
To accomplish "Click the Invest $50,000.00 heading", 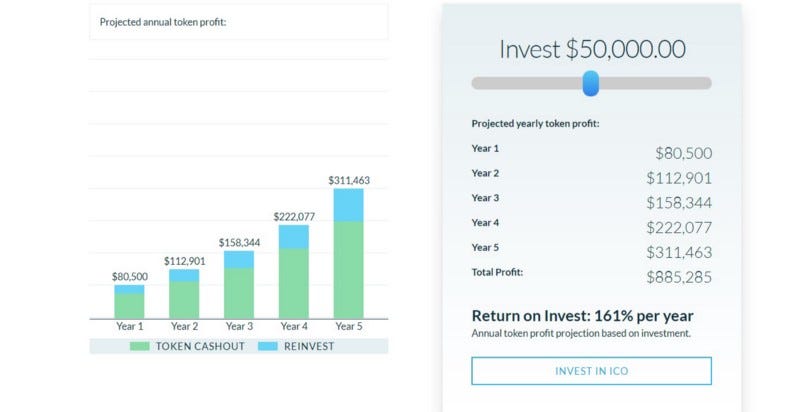I will pyautogui.click(x=592, y=49).
